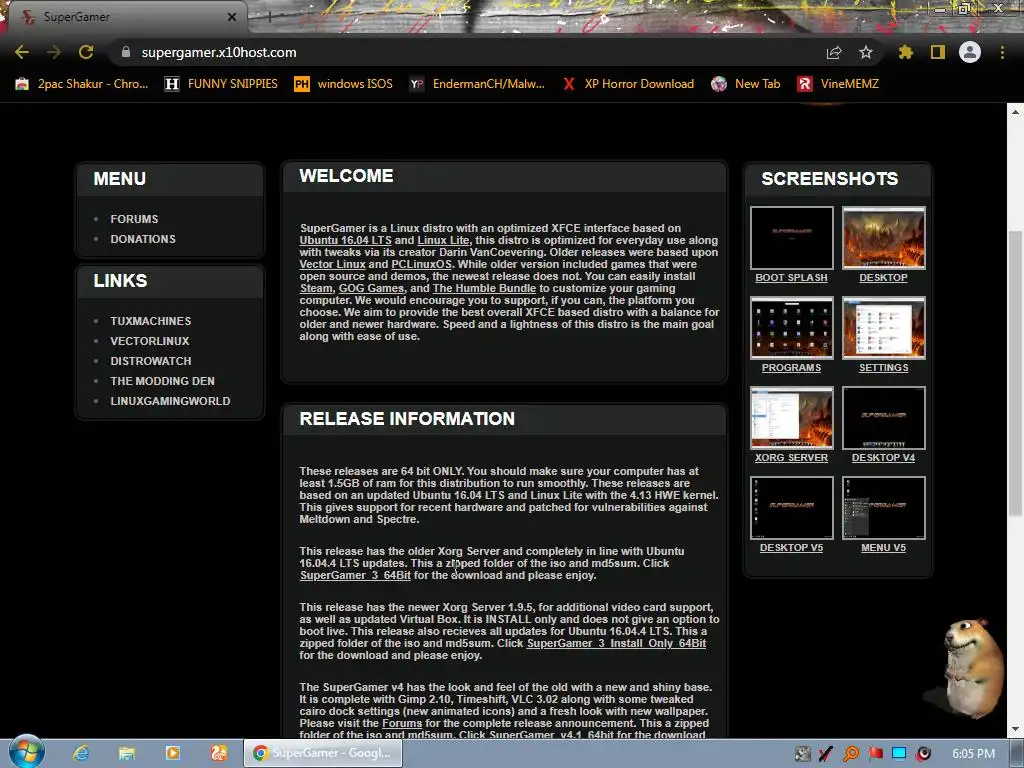Screen dimensions: 1024x768
Task: Close the SuperGamer tab
Action: [232, 17]
